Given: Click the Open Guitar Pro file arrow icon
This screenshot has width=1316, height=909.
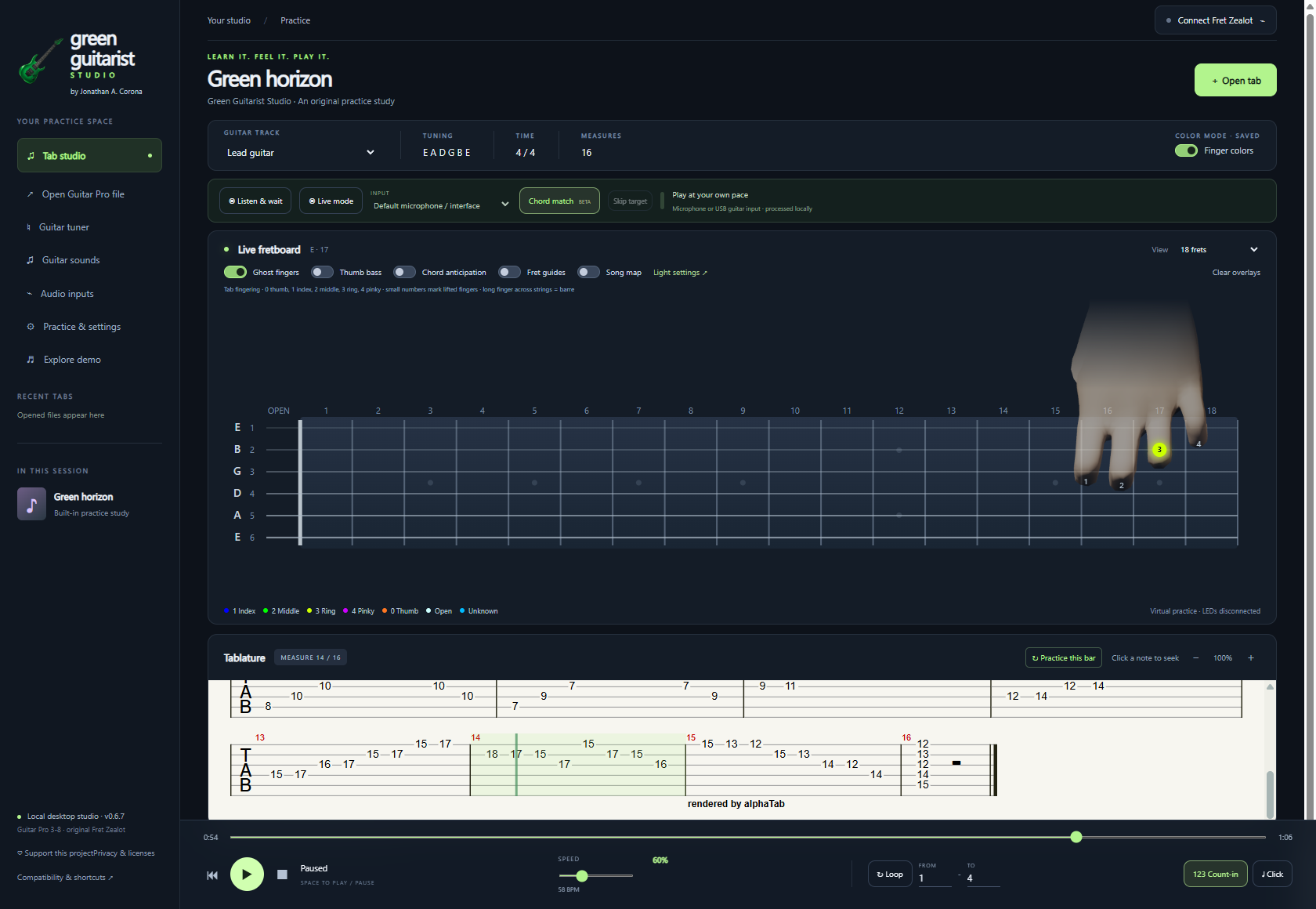Looking at the screenshot, I should (31, 194).
